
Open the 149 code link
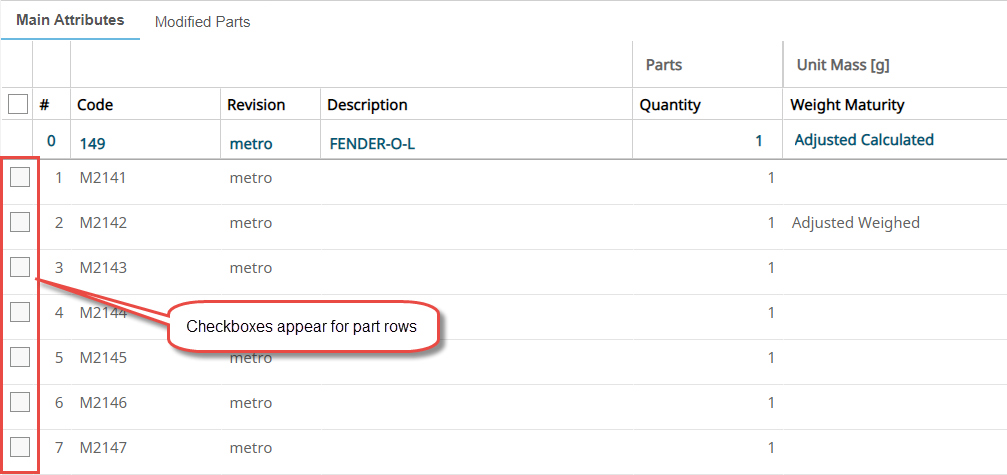click(93, 144)
